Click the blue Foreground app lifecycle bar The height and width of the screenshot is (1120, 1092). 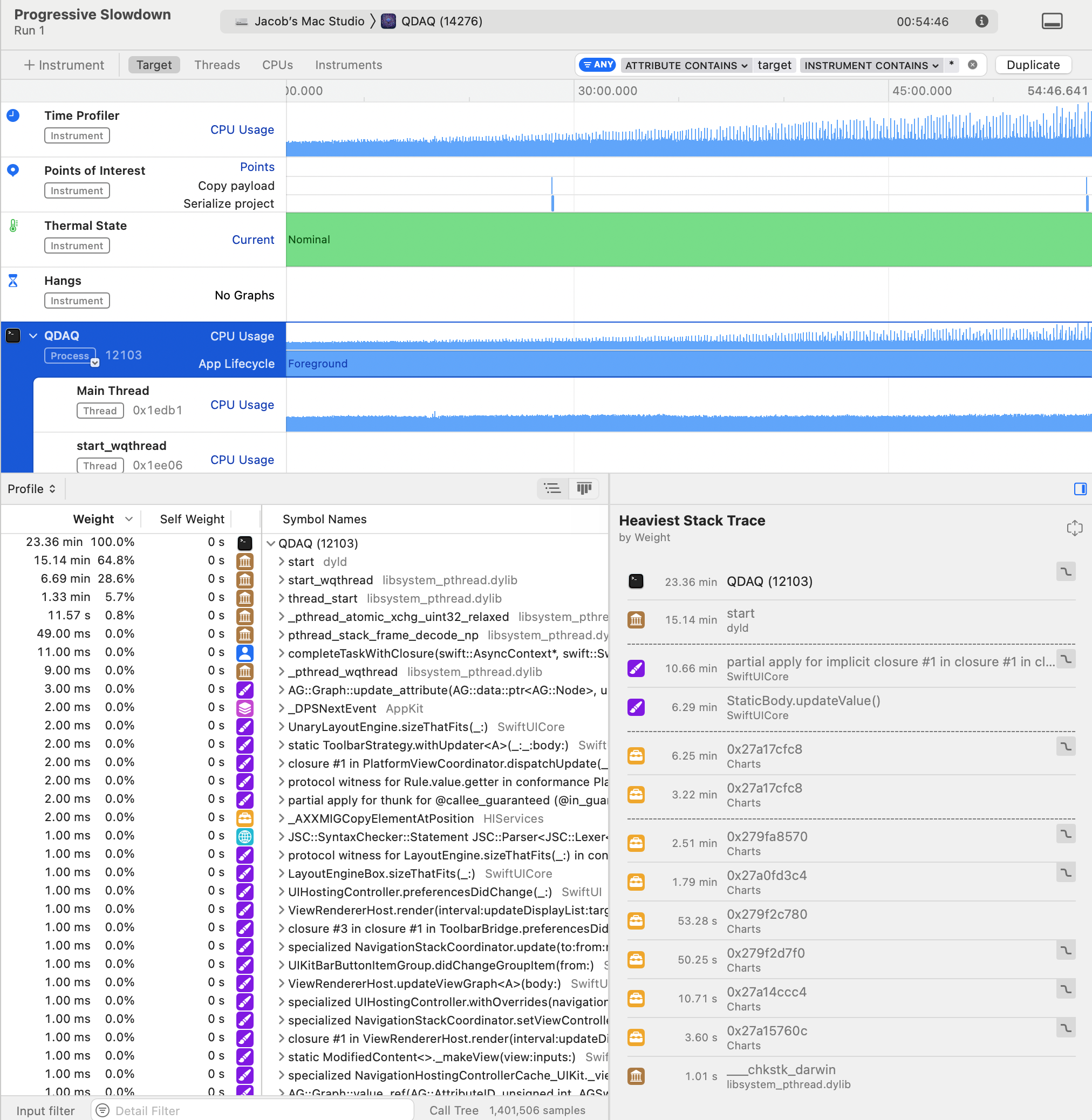point(688,364)
